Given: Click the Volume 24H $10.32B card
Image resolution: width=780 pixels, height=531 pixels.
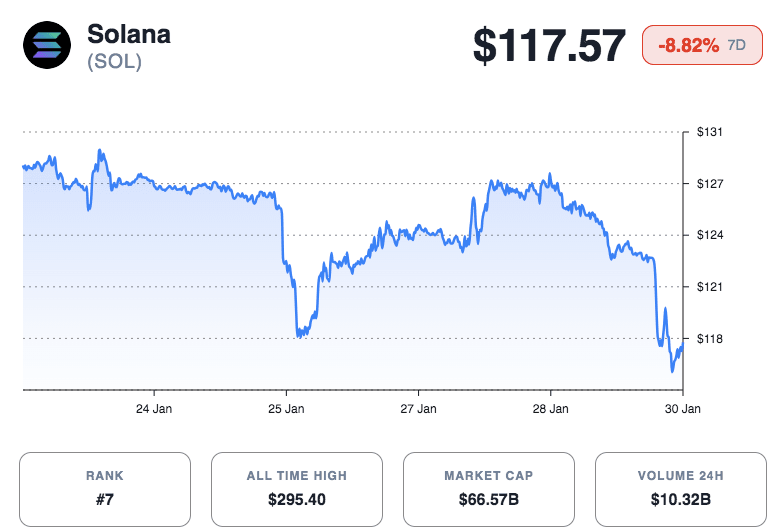Looking at the screenshot, I should click(681, 489).
